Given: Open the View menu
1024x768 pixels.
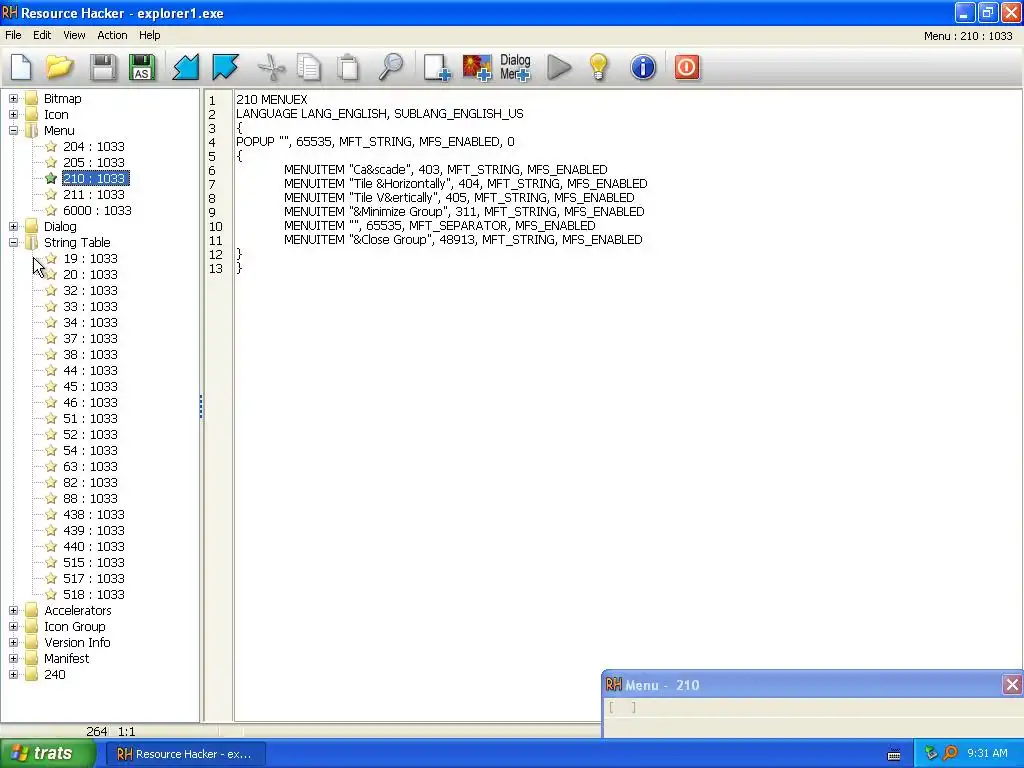Looking at the screenshot, I should coord(74,35).
